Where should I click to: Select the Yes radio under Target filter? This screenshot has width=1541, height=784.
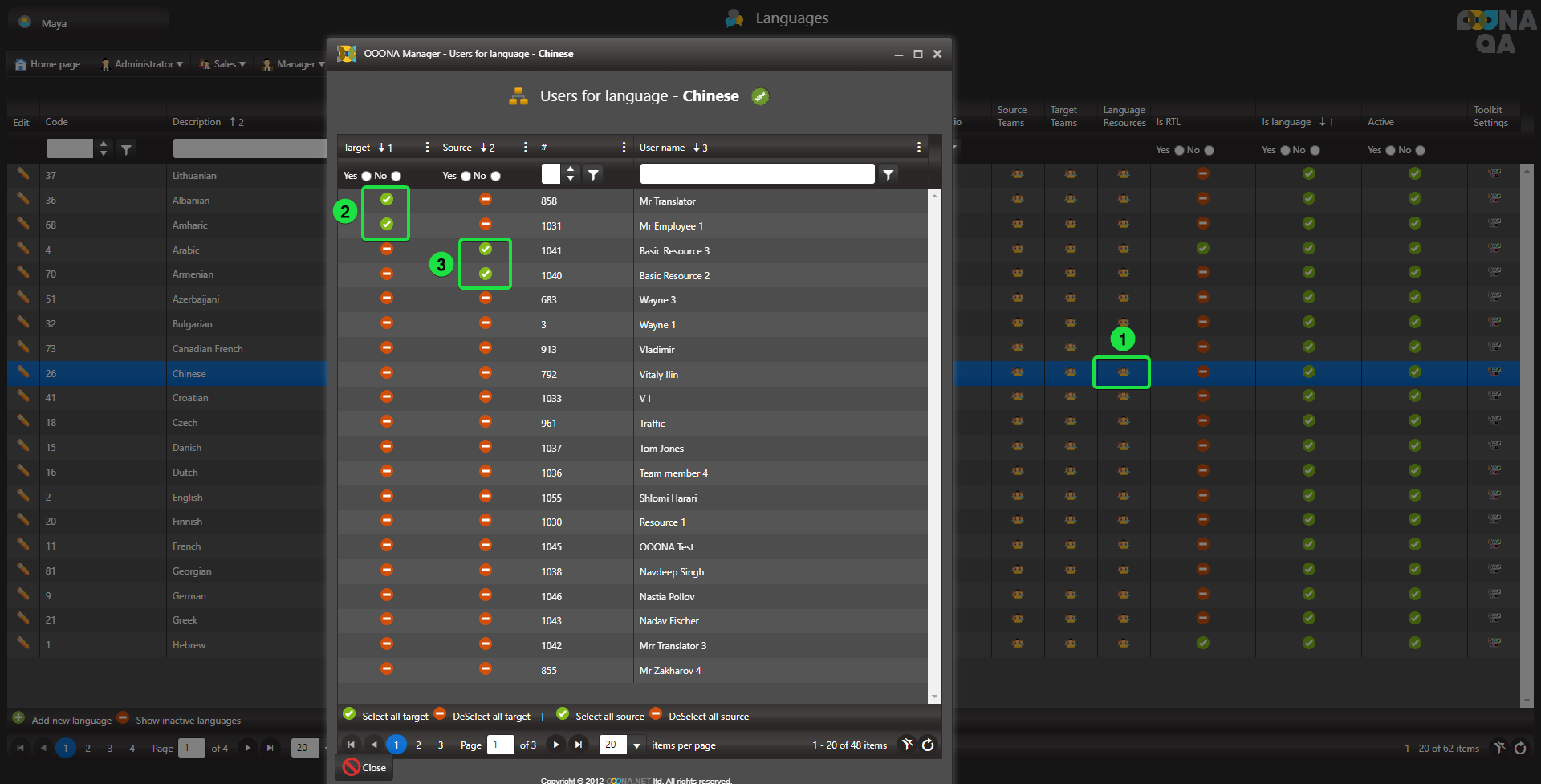coord(367,177)
